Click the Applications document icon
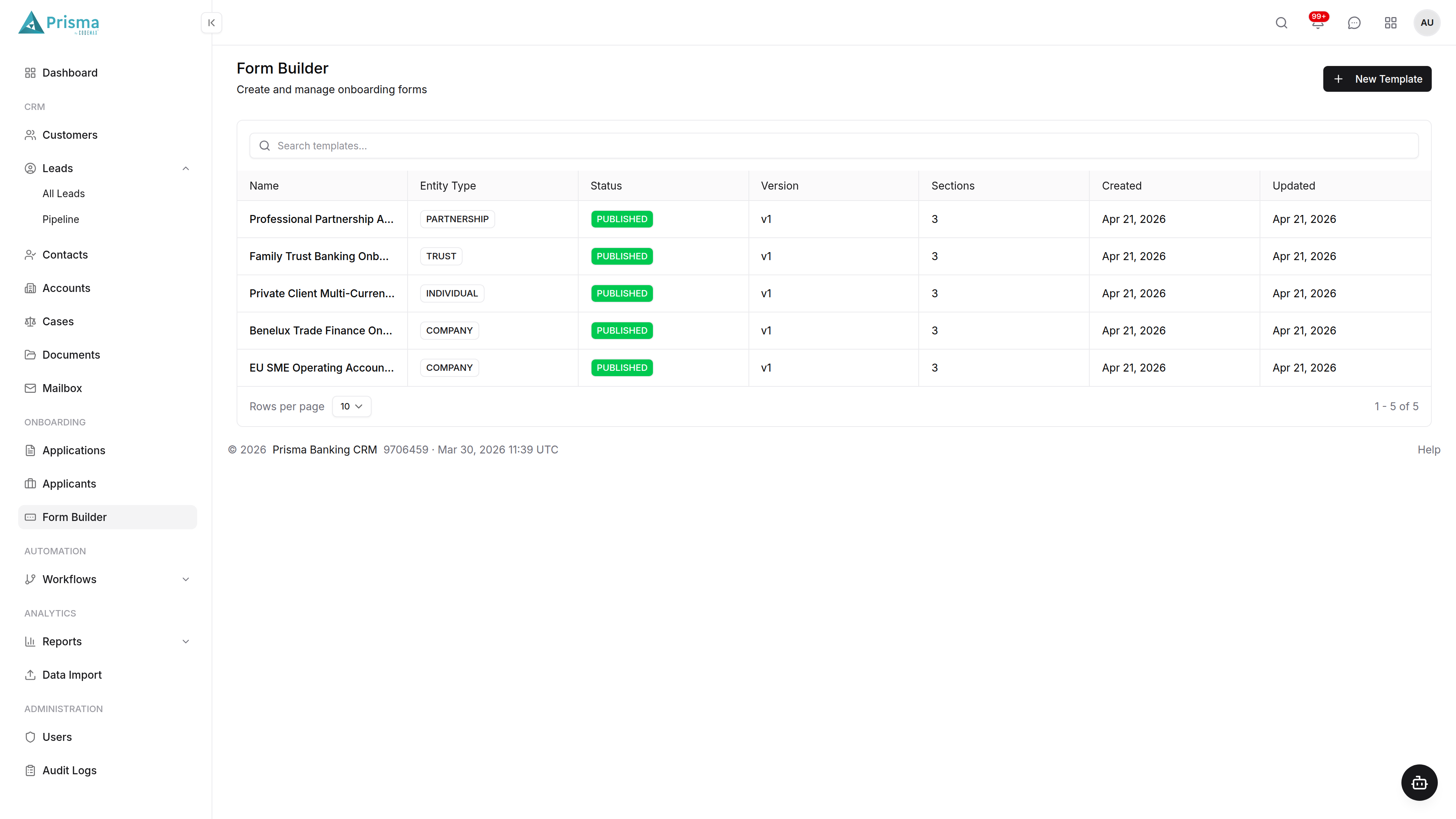Viewport: 1456px width, 819px height. 30,450
